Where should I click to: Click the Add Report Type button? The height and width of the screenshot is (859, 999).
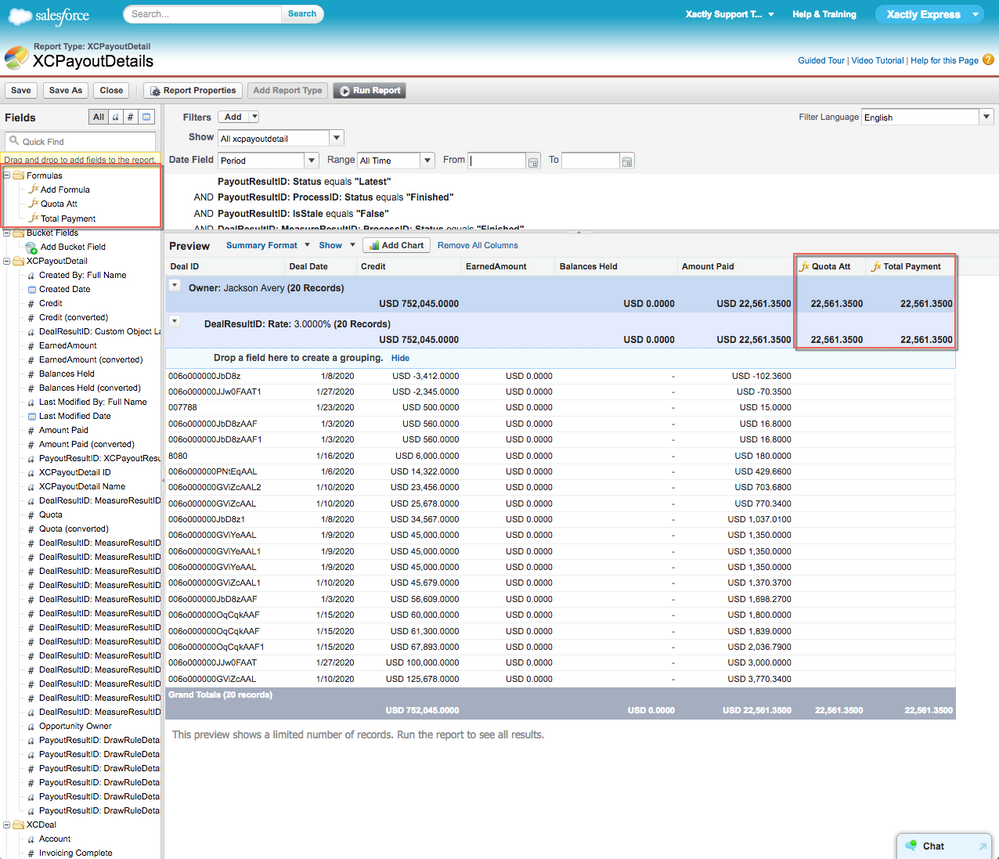[287, 90]
